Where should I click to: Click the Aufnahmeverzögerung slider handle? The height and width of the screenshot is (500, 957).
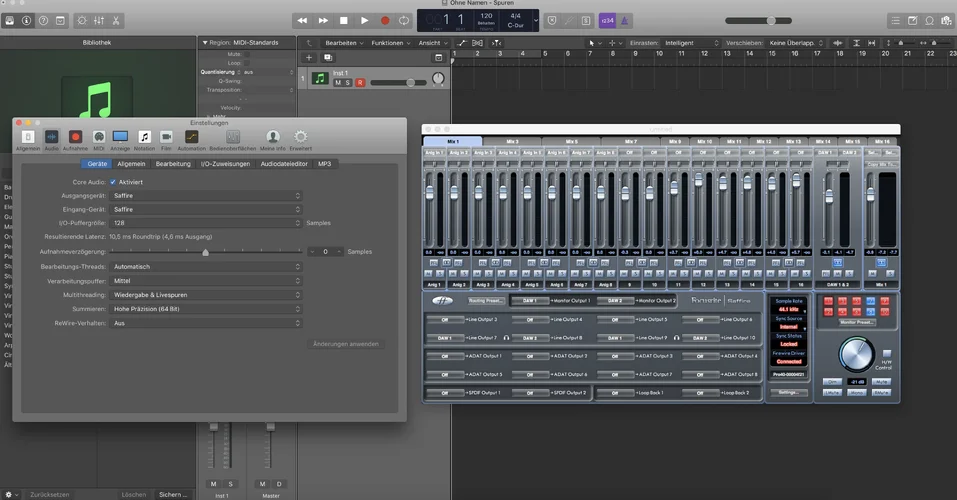pos(206,252)
